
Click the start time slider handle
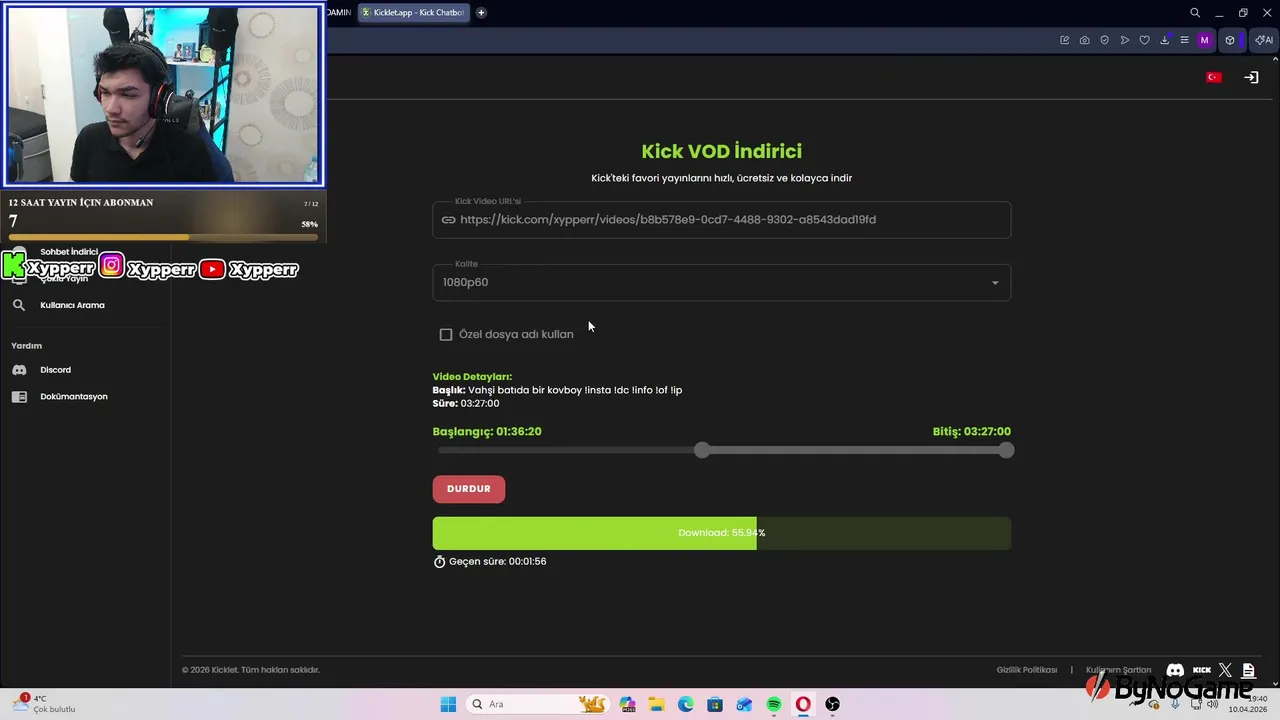pyautogui.click(x=702, y=451)
